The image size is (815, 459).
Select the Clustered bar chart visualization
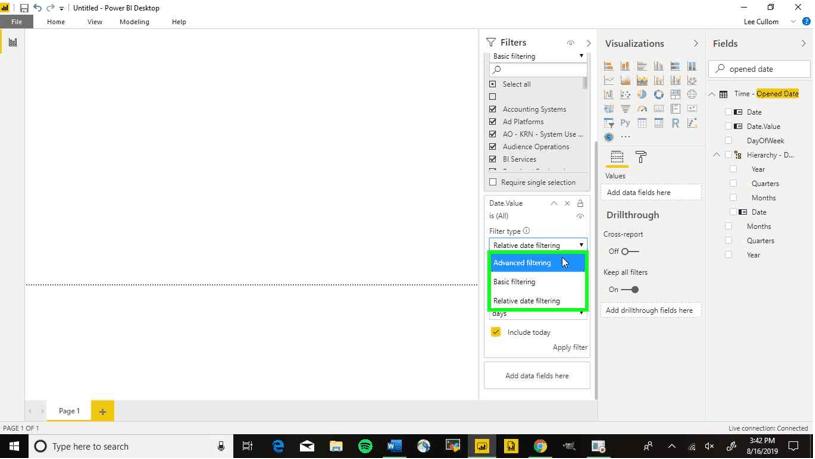[642, 66]
